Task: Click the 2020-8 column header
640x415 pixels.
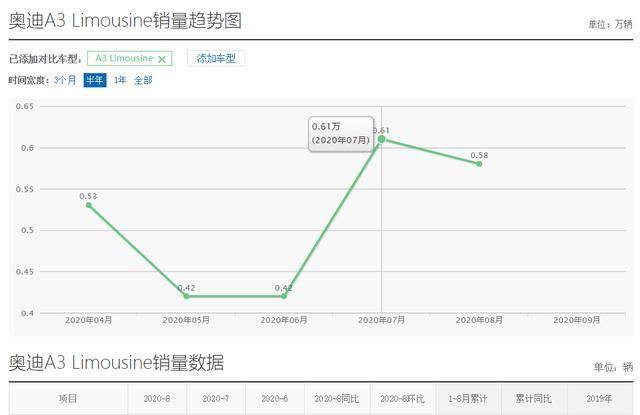Action: (x=157, y=399)
